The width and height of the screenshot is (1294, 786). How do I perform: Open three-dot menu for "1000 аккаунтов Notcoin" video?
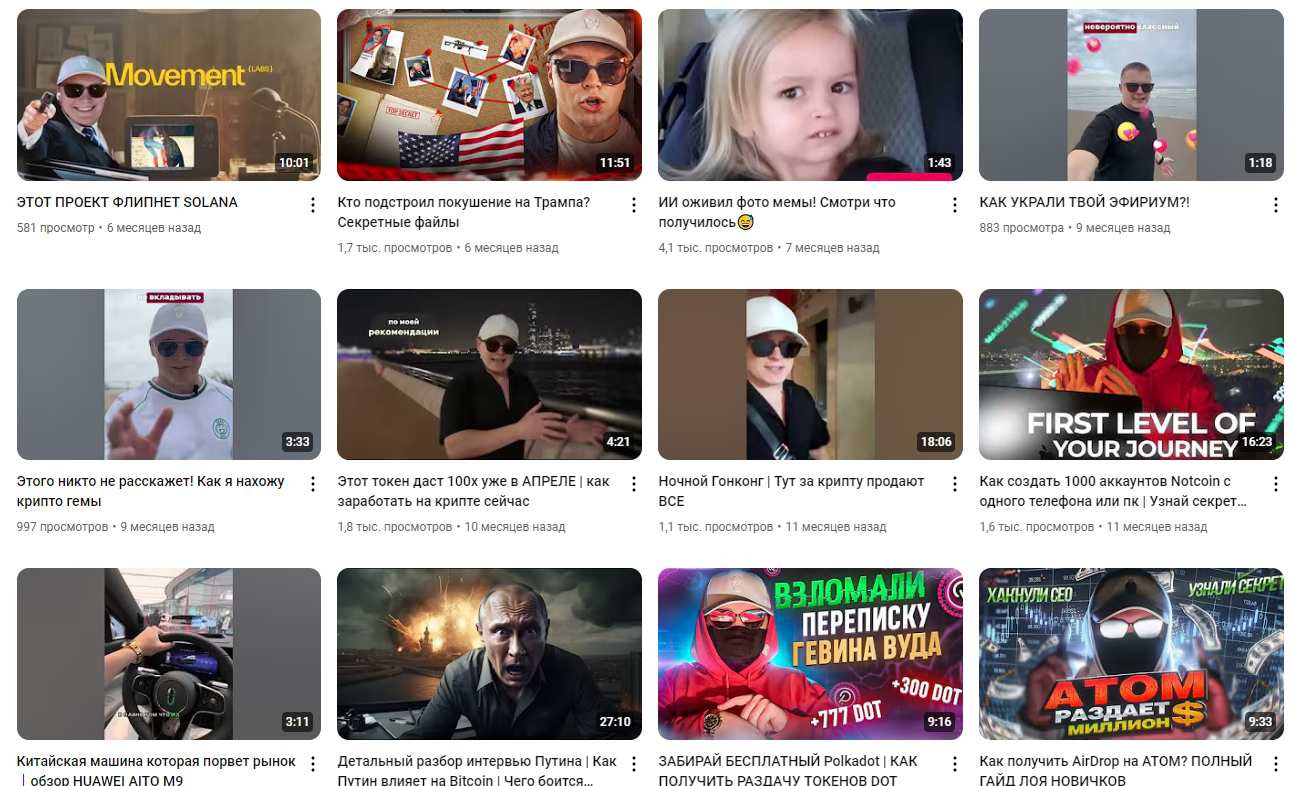point(1275,484)
